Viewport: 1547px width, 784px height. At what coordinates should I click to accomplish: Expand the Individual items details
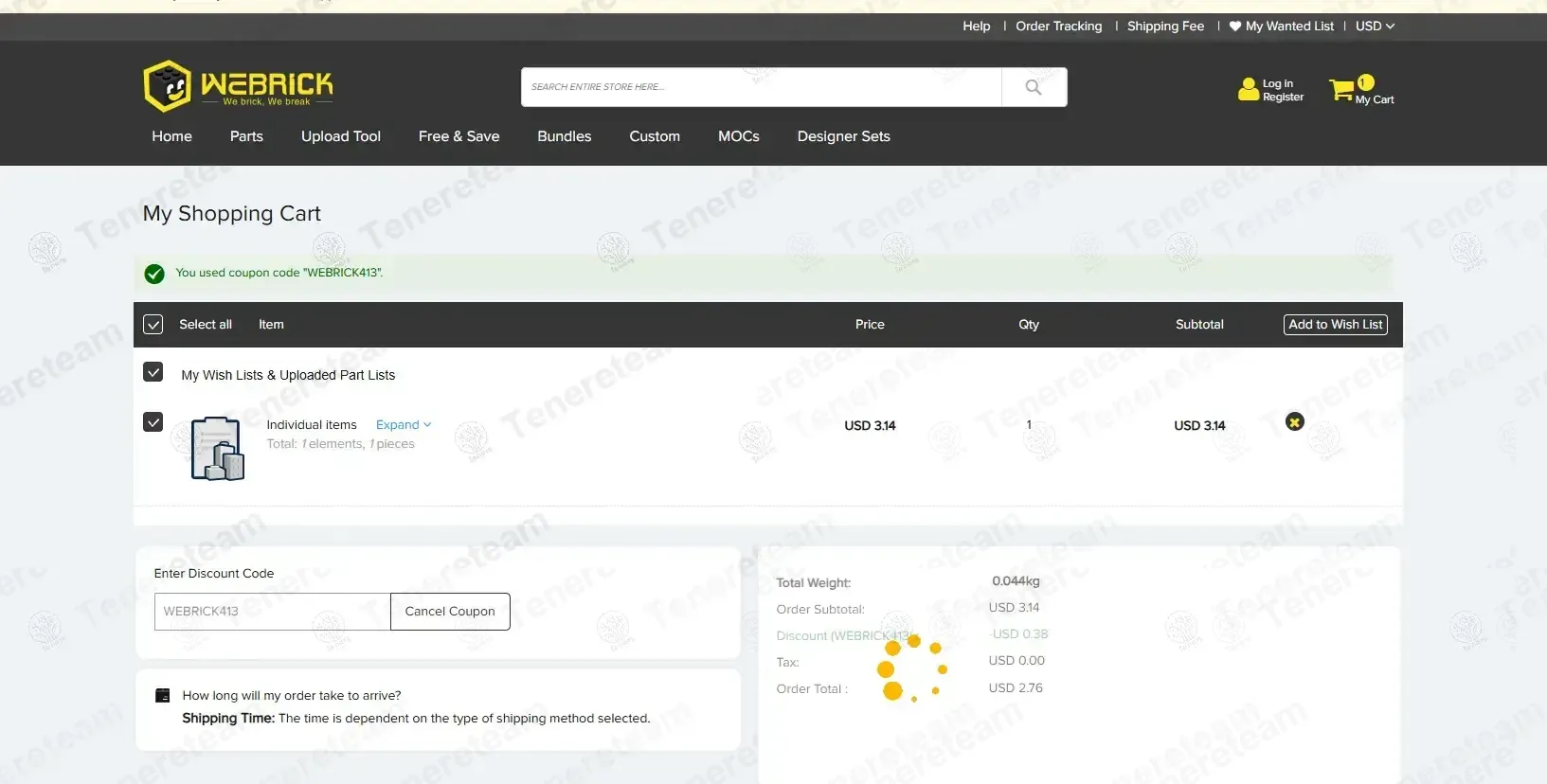(404, 425)
